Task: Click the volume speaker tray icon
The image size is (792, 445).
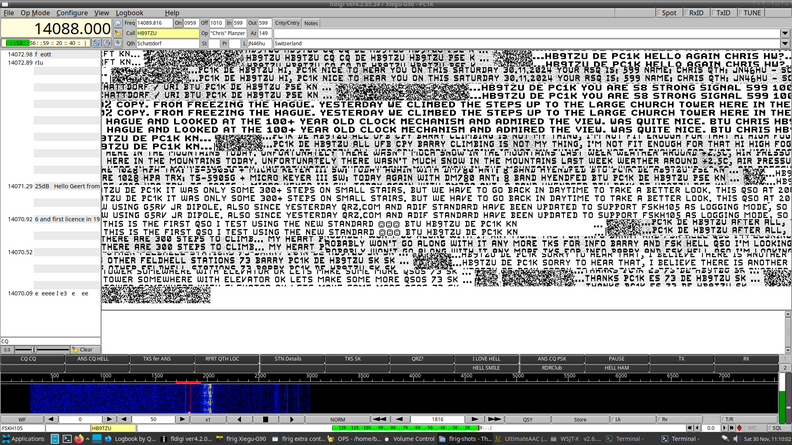Action: (x=735, y=439)
